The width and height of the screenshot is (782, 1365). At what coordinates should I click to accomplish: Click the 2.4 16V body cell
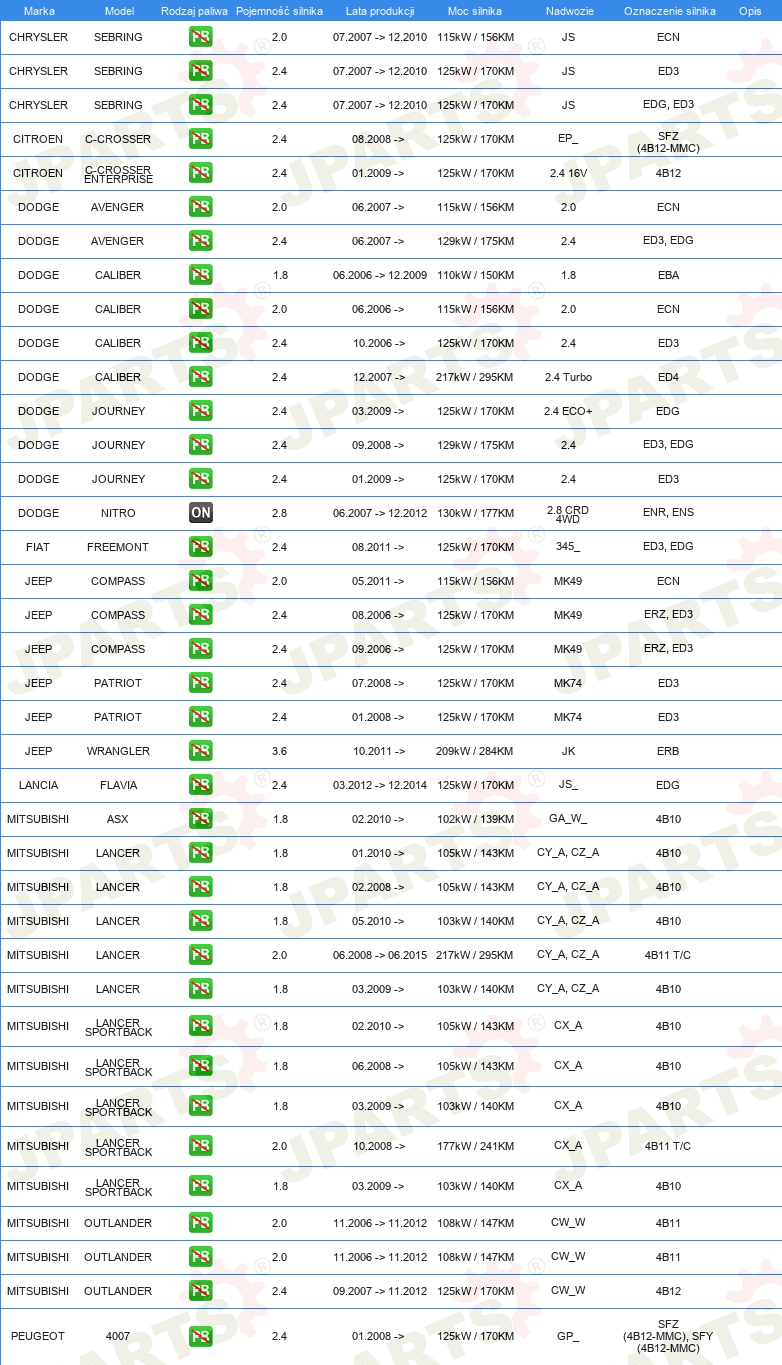pyautogui.click(x=568, y=173)
